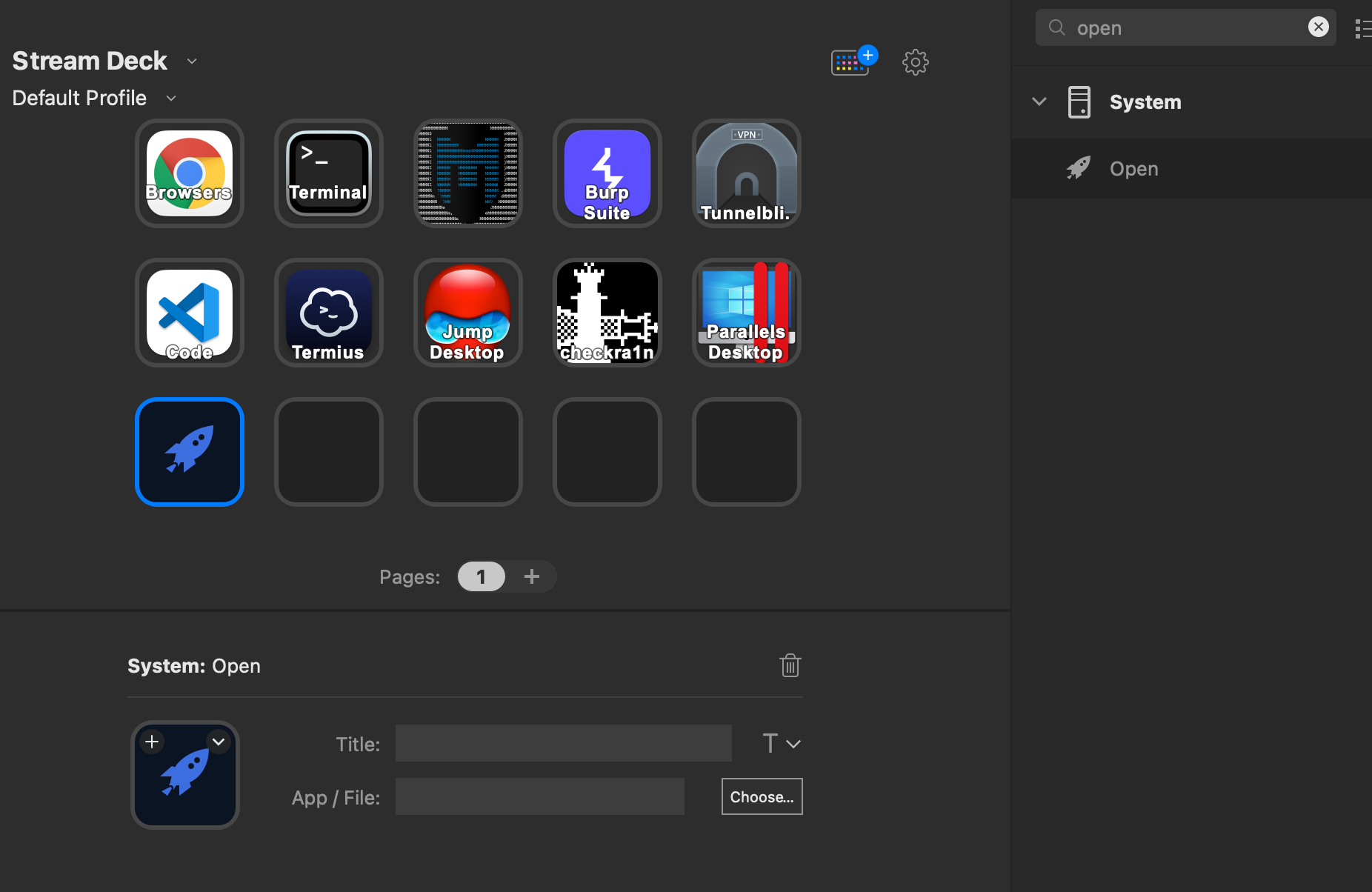Image resolution: width=1372 pixels, height=892 pixels.
Task: Delete the action with trash icon
Action: [x=790, y=665]
